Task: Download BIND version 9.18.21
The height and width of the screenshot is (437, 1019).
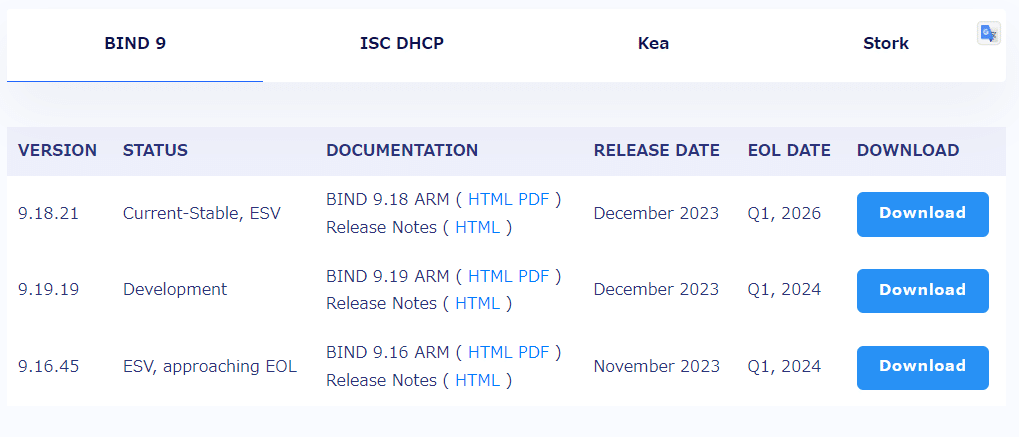Action: 923,214
